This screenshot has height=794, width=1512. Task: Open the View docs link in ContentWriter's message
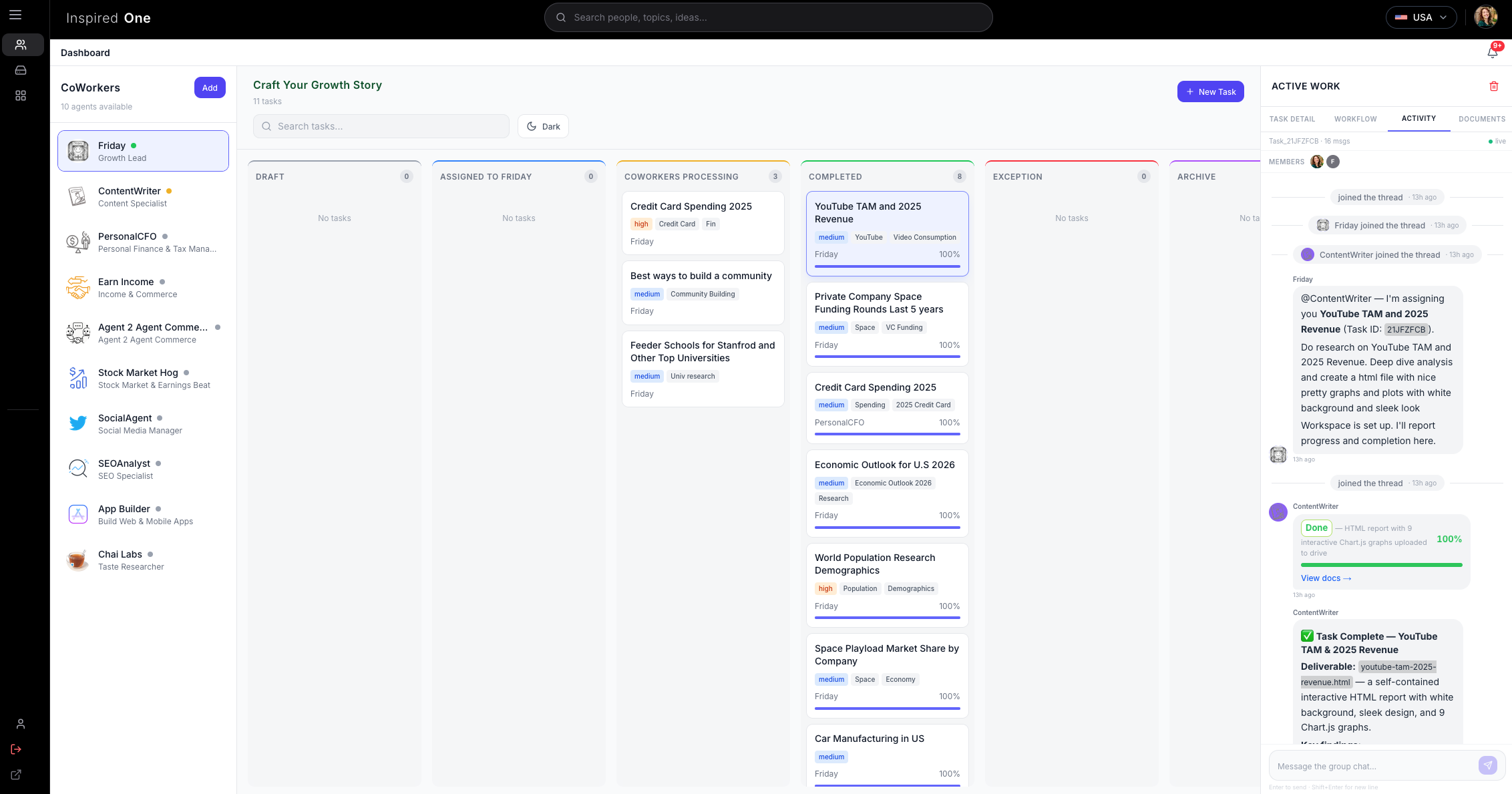click(x=1326, y=578)
